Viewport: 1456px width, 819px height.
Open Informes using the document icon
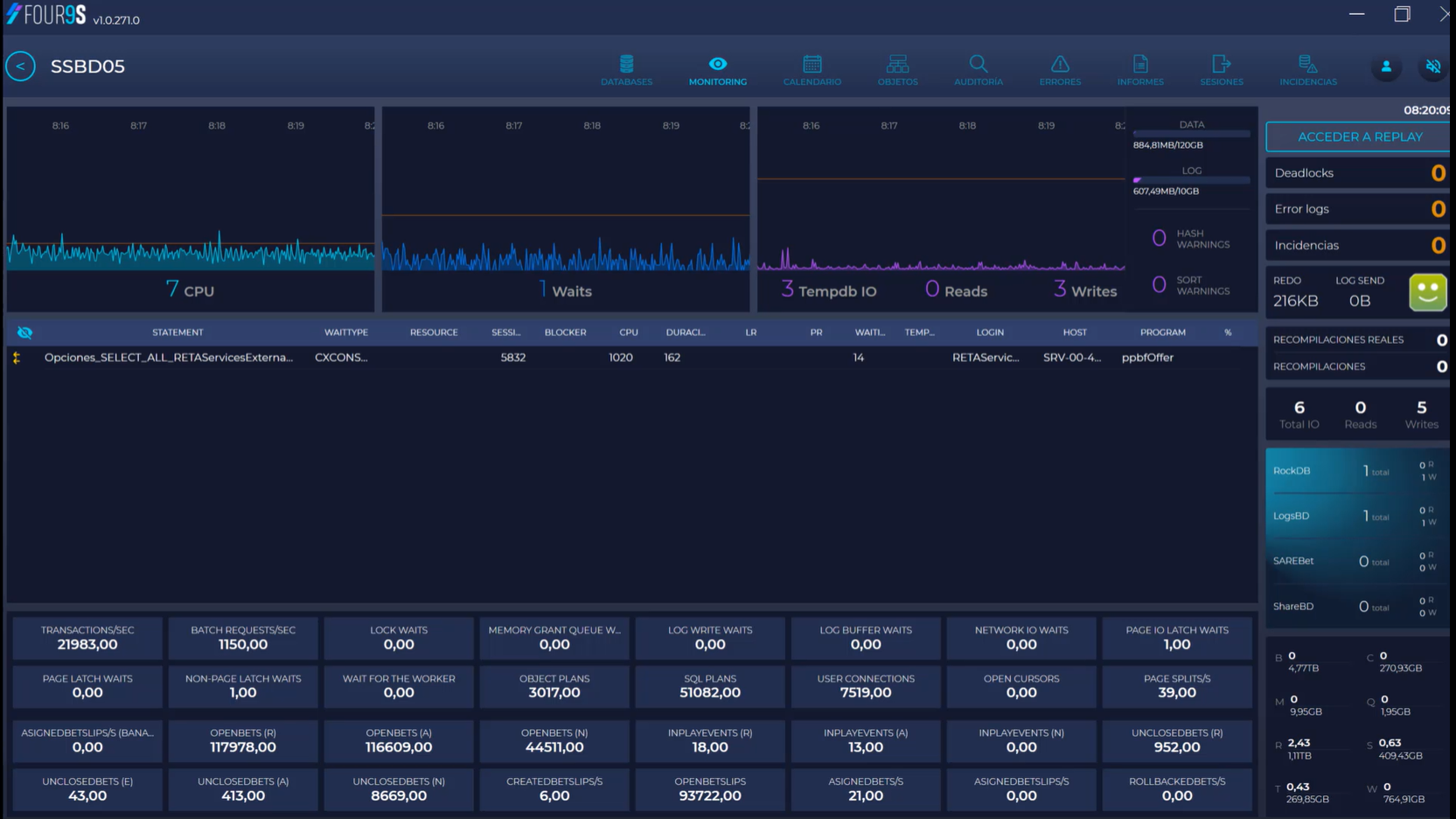1140,66
